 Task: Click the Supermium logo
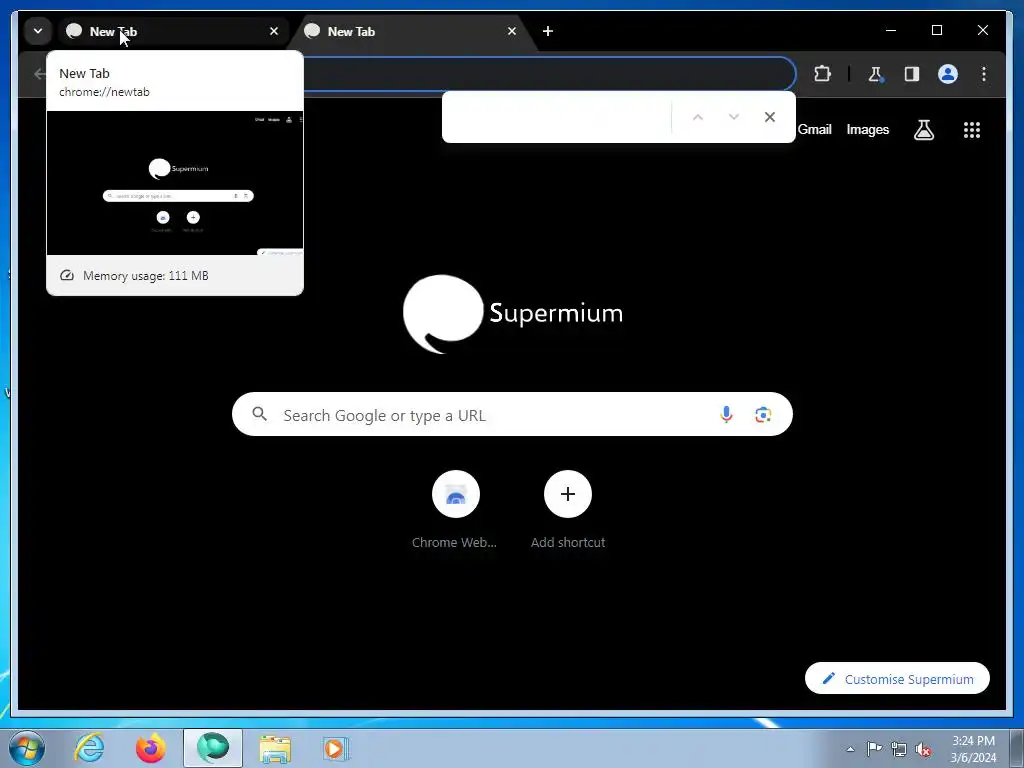point(512,314)
